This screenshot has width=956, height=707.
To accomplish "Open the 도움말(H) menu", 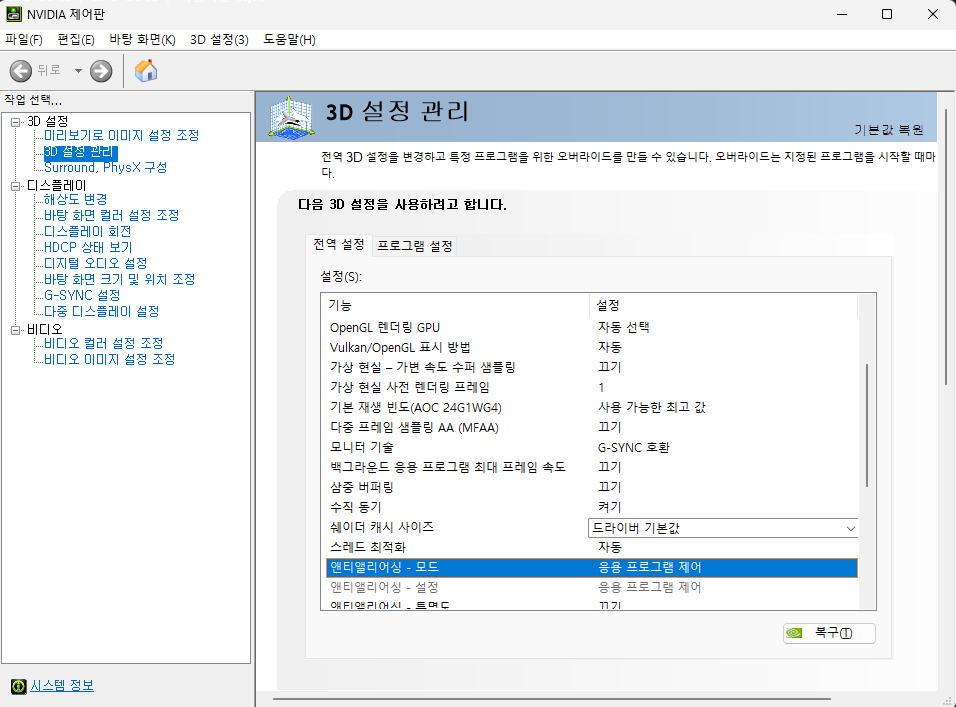I will coord(289,40).
